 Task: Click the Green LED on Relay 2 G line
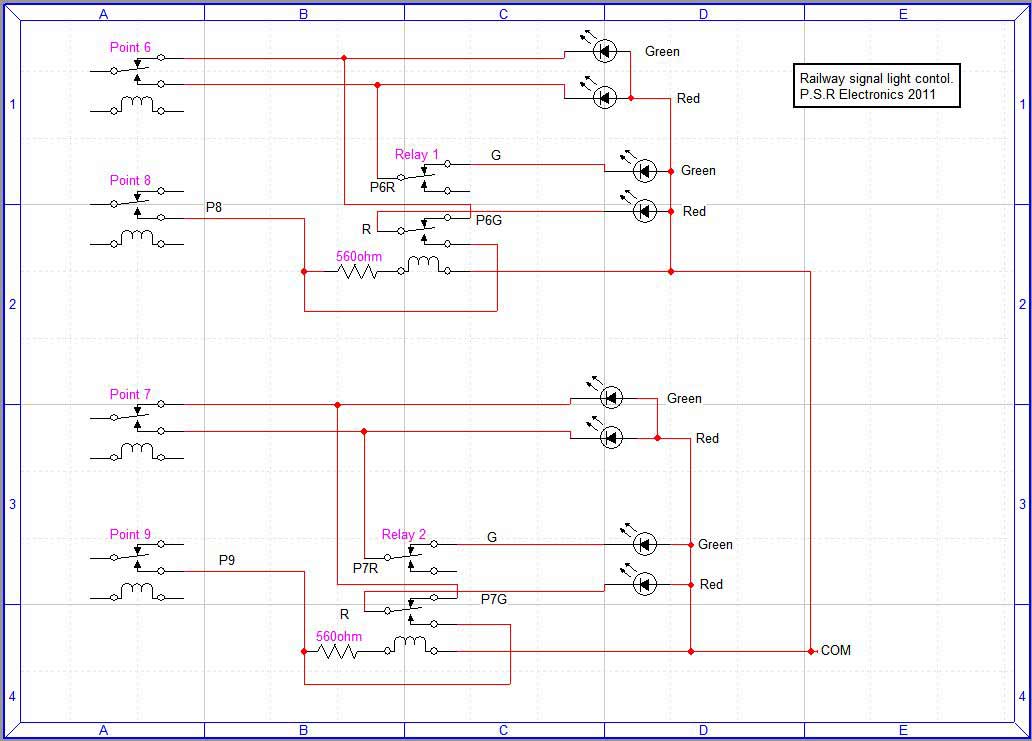point(645,544)
